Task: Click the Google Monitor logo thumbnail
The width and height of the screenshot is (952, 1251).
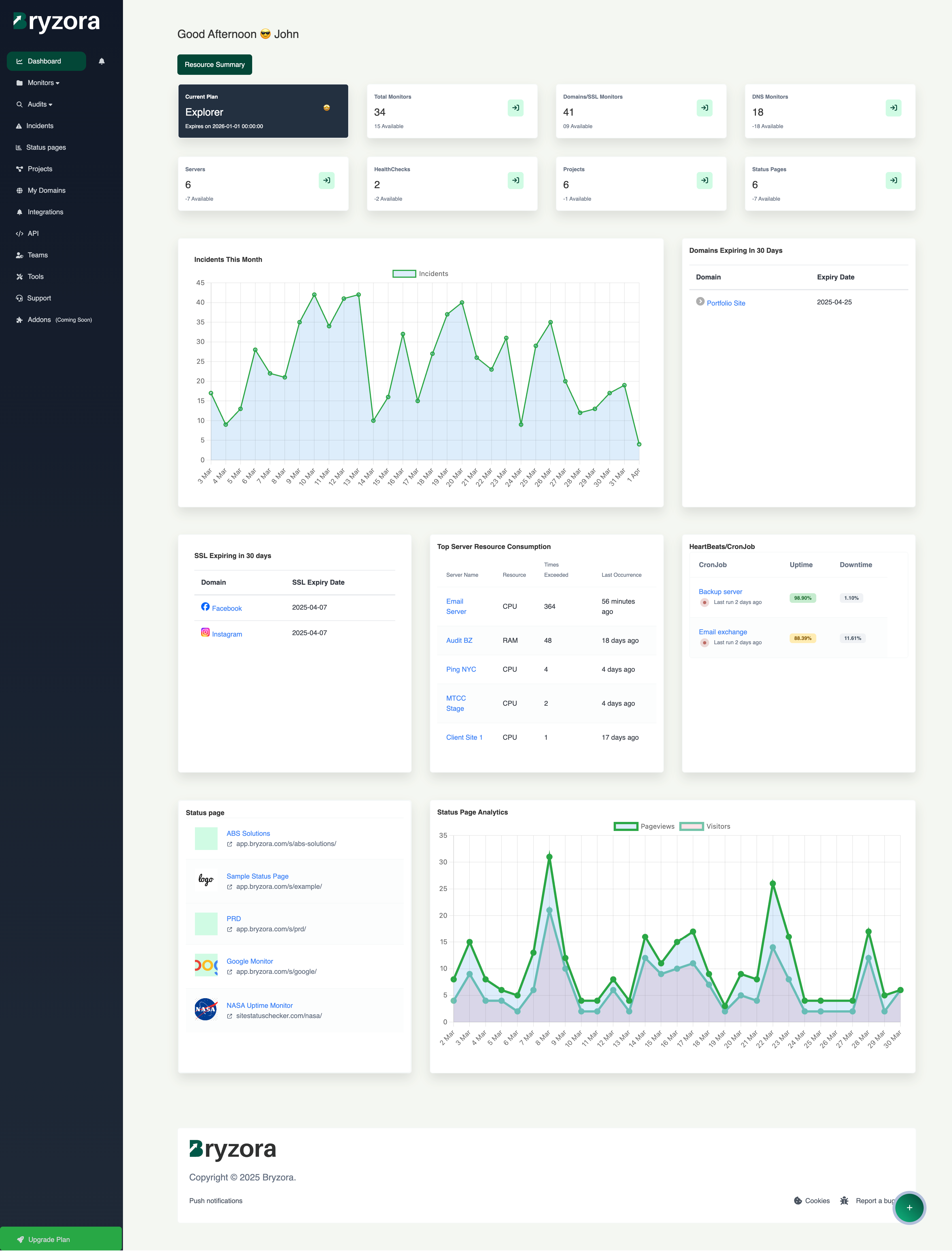Action: click(x=206, y=965)
